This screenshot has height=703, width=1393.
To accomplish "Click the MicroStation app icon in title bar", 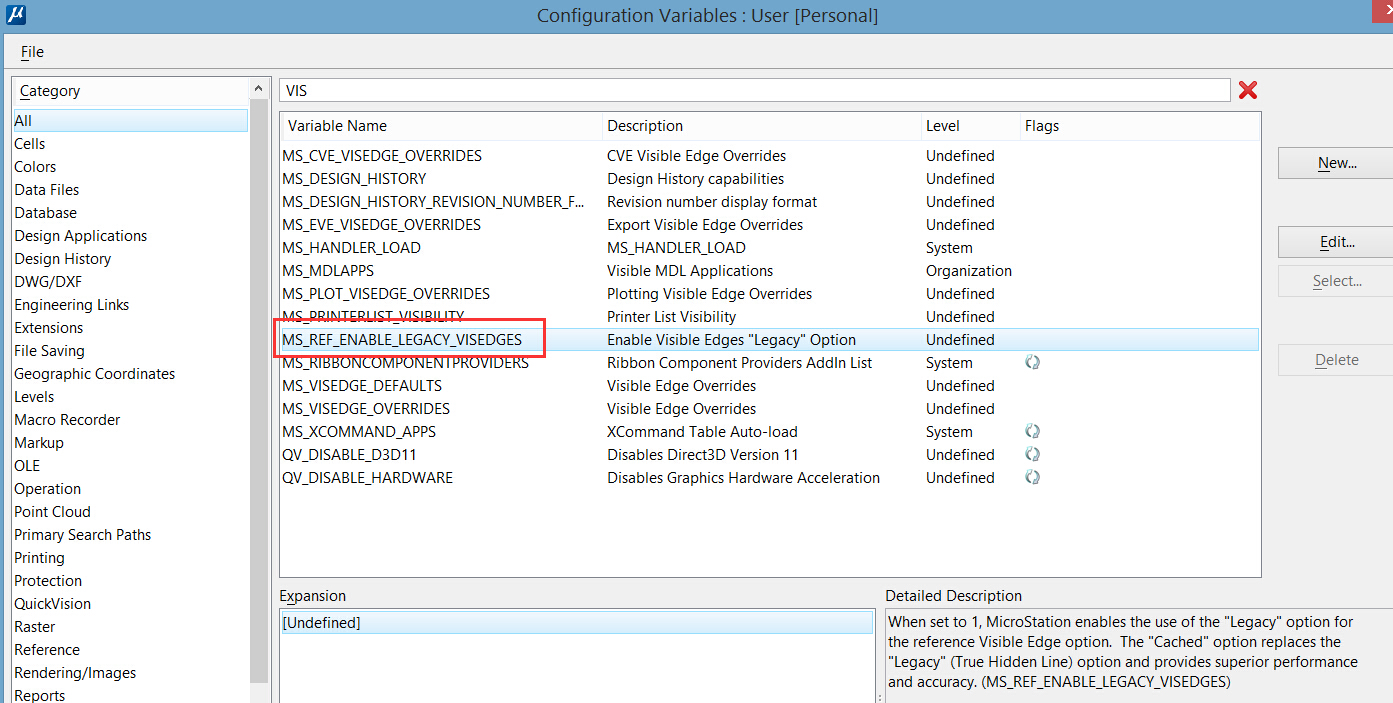I will [16, 15].
